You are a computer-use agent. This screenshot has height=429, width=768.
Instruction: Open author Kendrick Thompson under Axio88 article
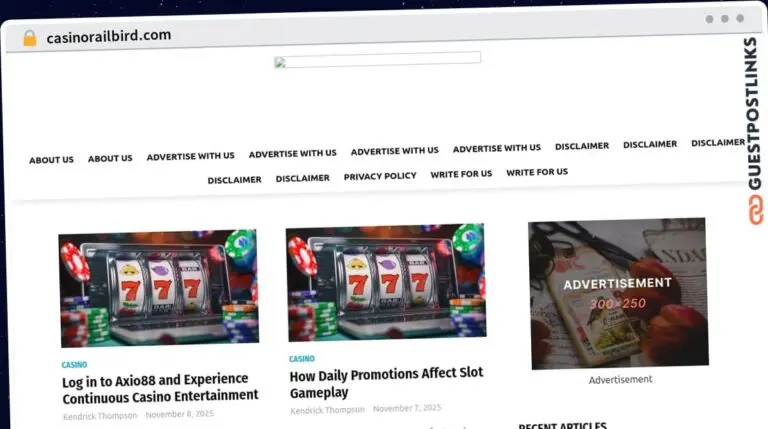point(100,416)
